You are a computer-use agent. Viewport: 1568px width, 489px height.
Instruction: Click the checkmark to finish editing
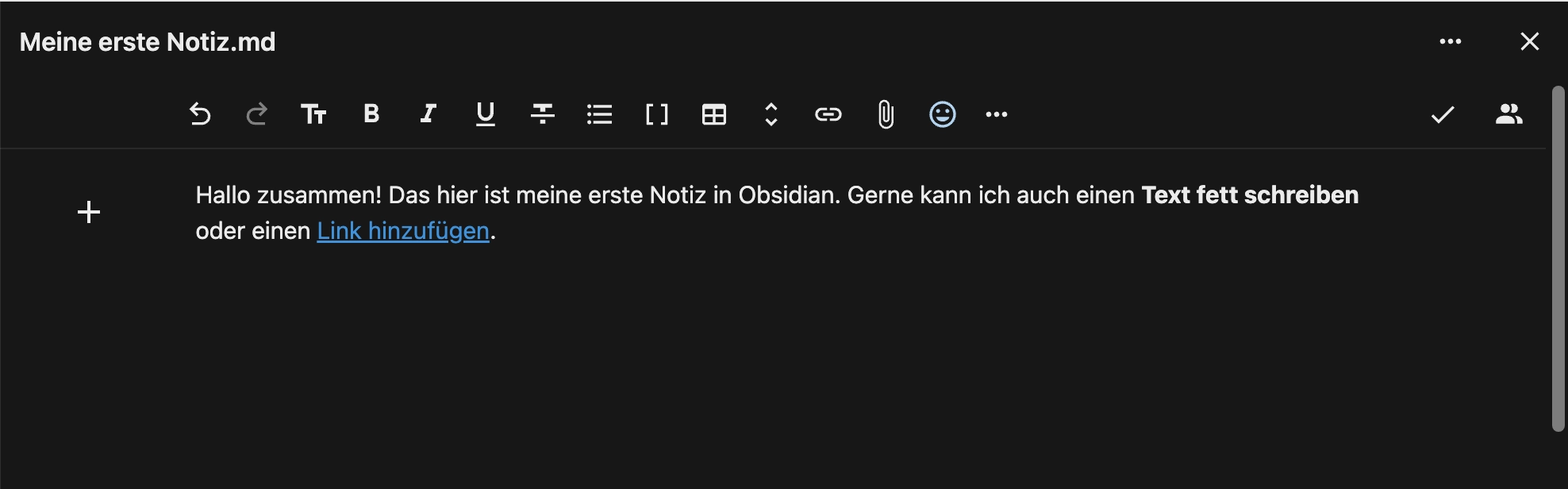pos(1443,114)
